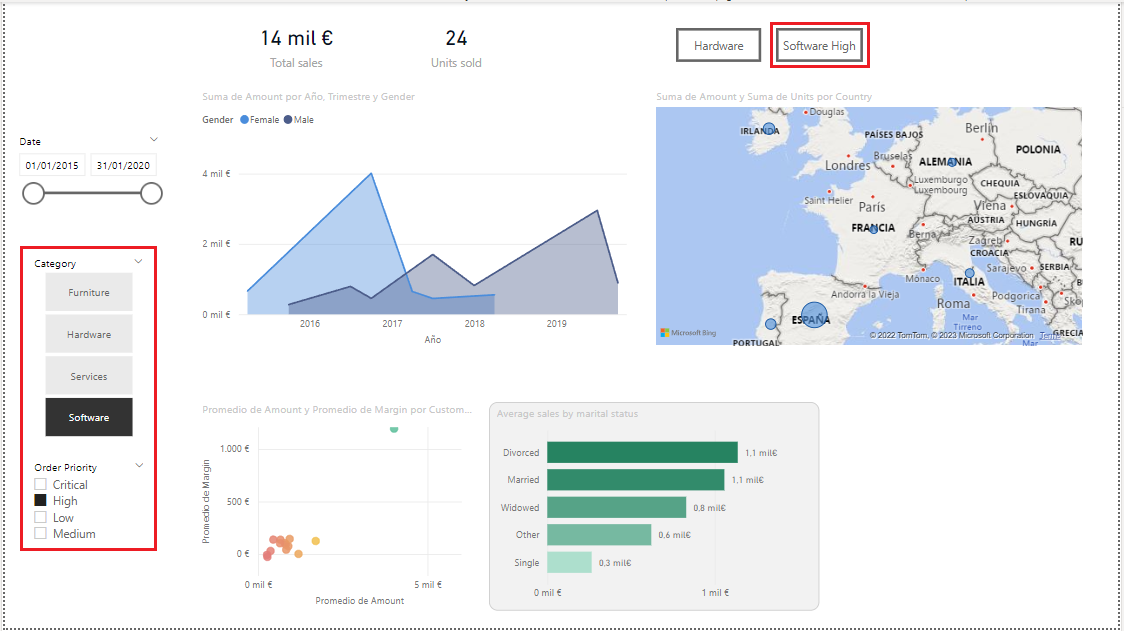Click the large España bubble on map
The height and width of the screenshot is (631, 1124).
point(815,315)
